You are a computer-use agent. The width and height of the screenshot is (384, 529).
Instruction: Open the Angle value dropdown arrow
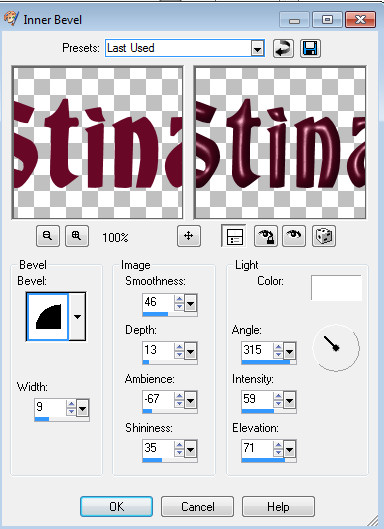pyautogui.click(x=289, y=352)
